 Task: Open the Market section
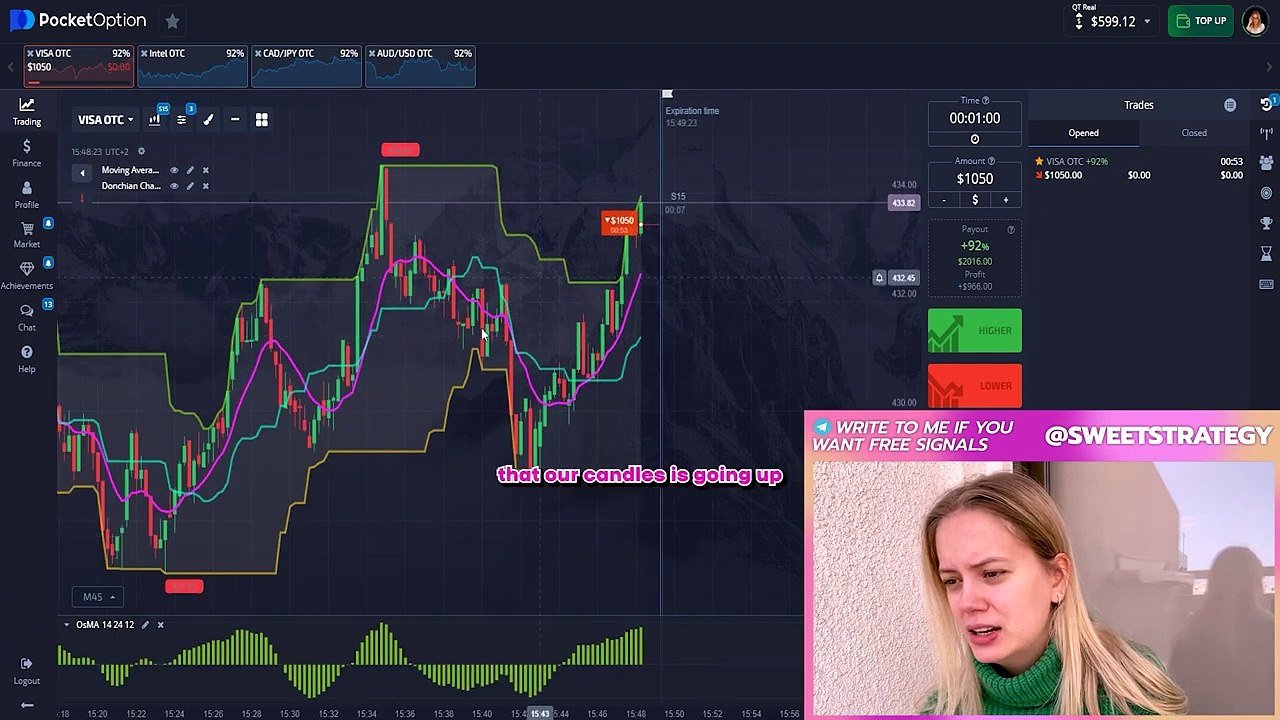(x=27, y=235)
